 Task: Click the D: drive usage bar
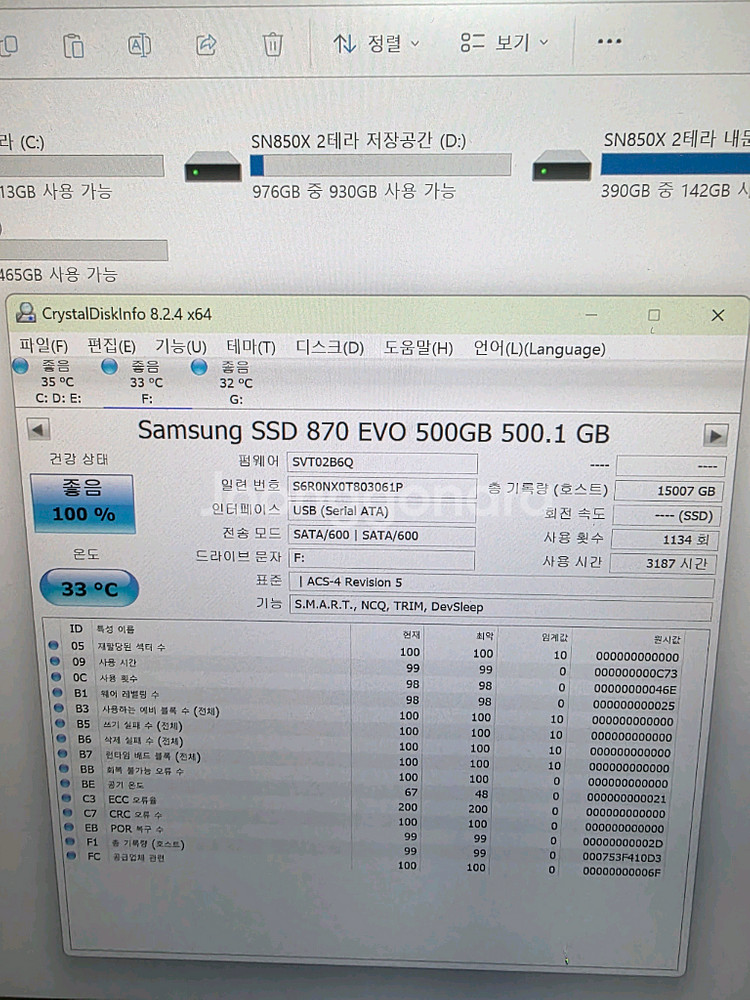(381, 165)
